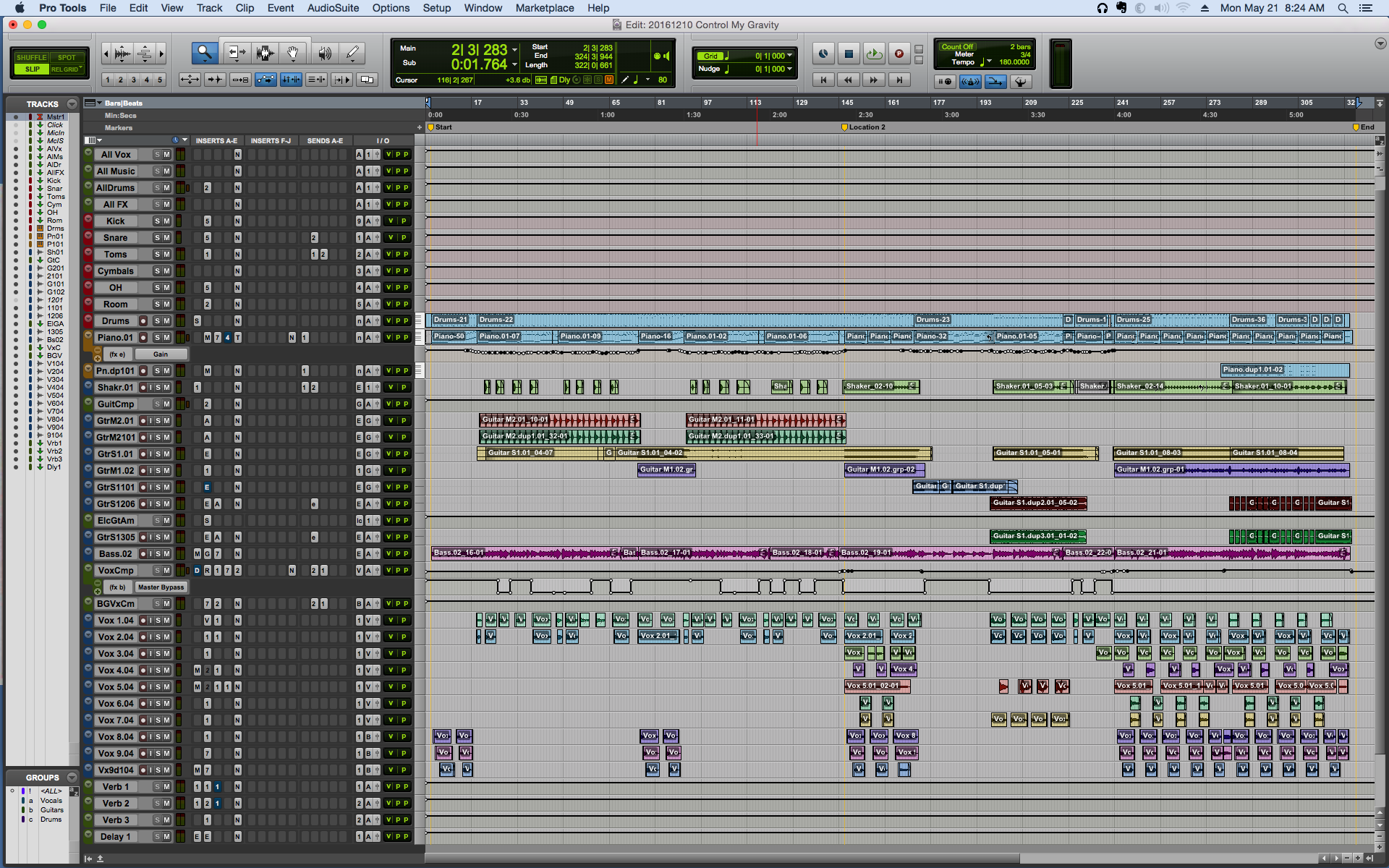Open the Event menu
1389x868 pixels.
pyautogui.click(x=281, y=8)
